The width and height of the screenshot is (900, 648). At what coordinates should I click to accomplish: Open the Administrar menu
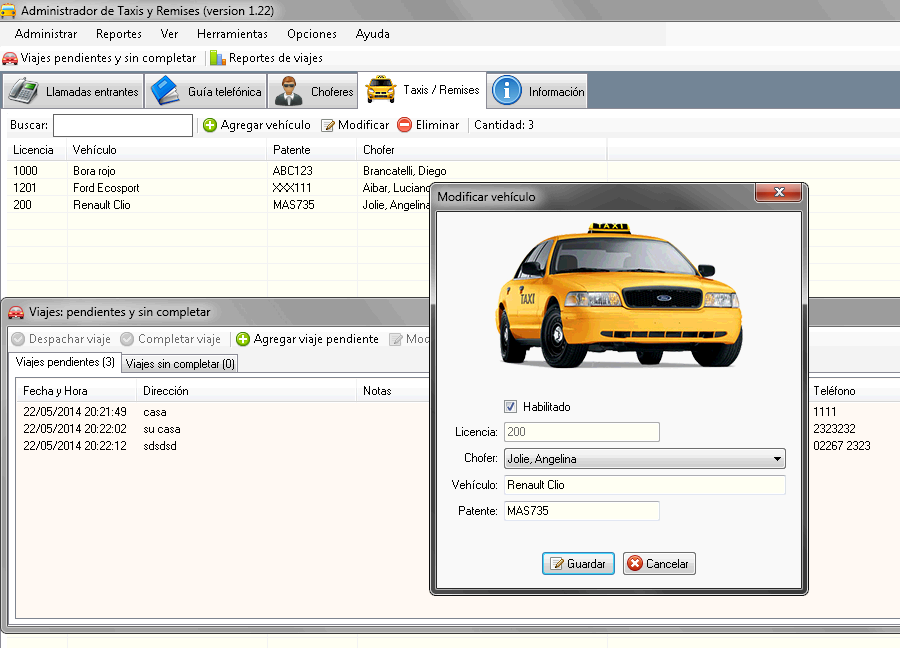[46, 34]
